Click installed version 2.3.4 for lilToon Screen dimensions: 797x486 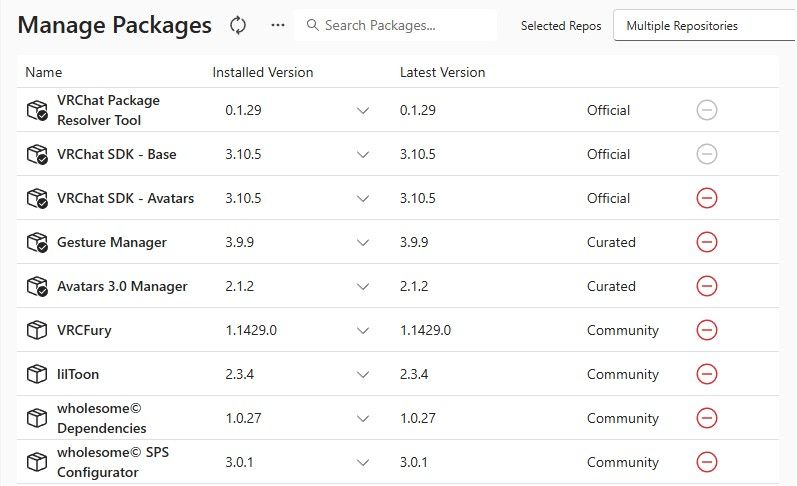point(239,374)
